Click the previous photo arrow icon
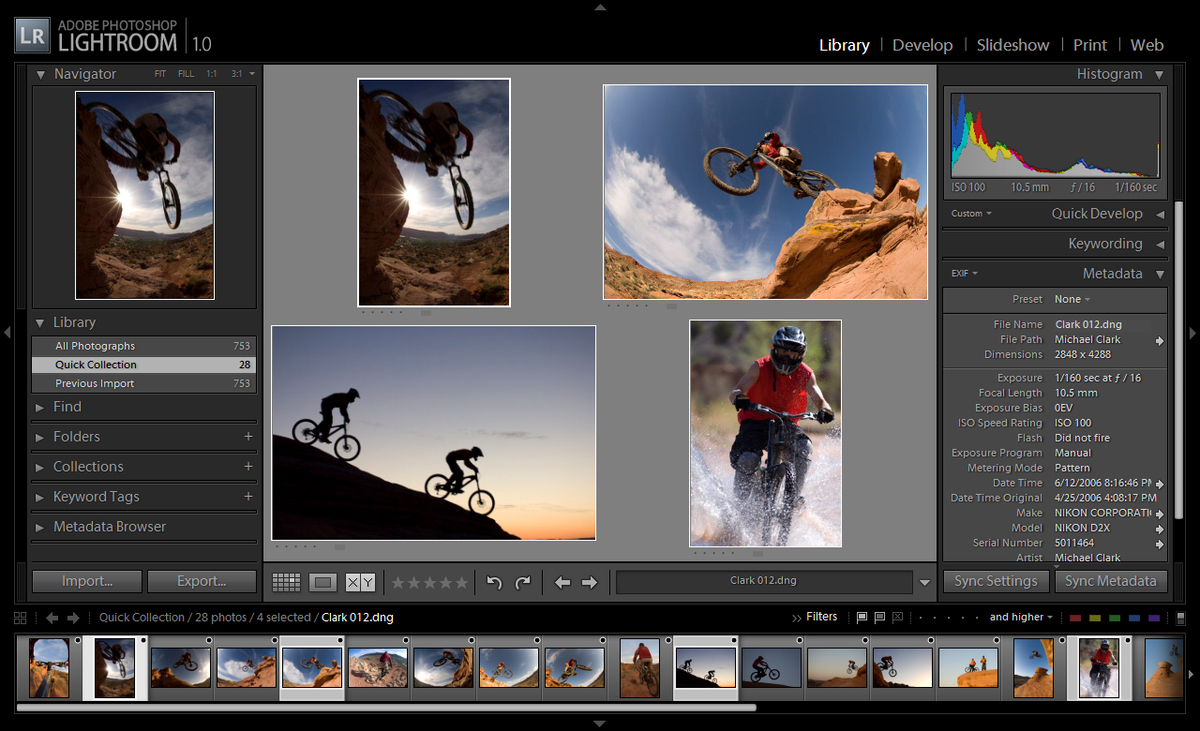This screenshot has height=731, width=1200. [x=562, y=581]
